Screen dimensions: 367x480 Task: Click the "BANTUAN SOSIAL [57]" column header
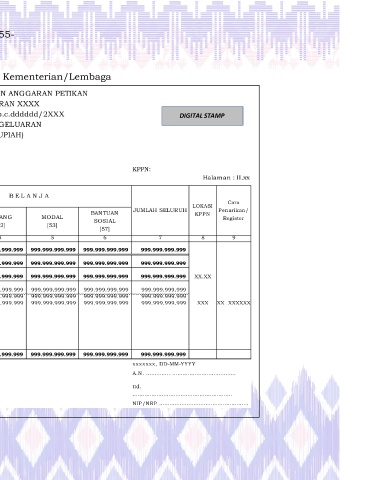[x=105, y=221]
